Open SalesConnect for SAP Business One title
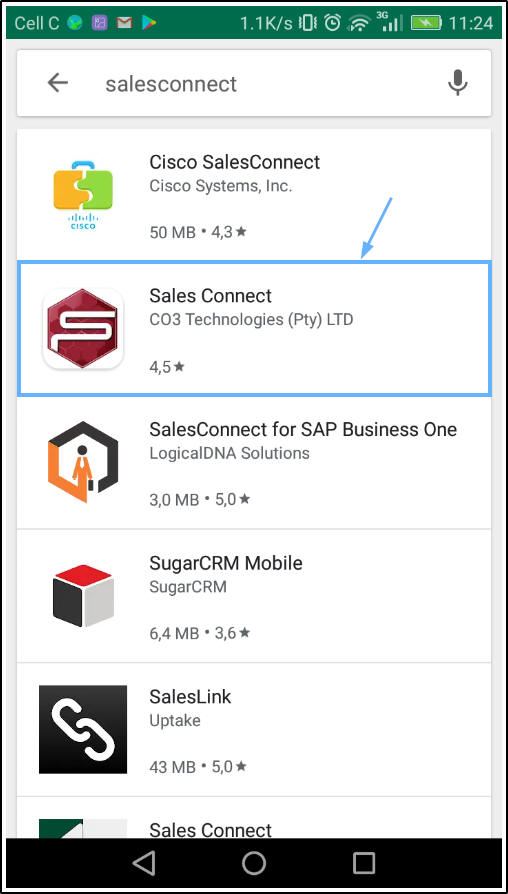Screen dimensions: 508x894 coord(303,429)
